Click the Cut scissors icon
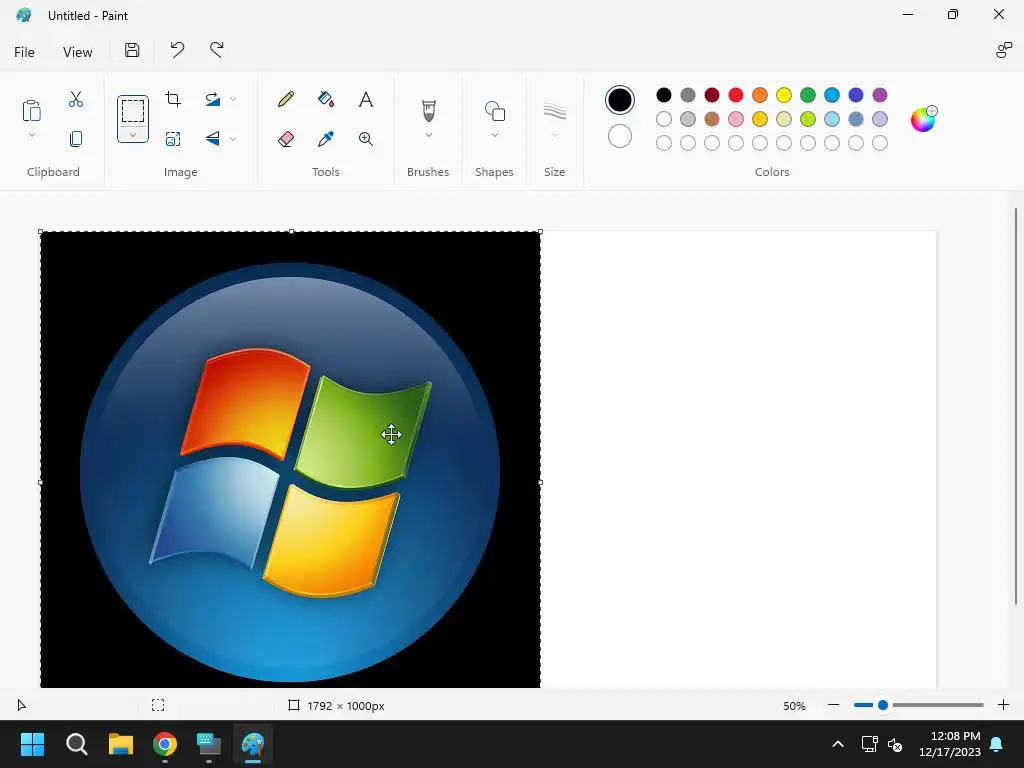Viewport: 1024px width, 768px height. (x=76, y=99)
